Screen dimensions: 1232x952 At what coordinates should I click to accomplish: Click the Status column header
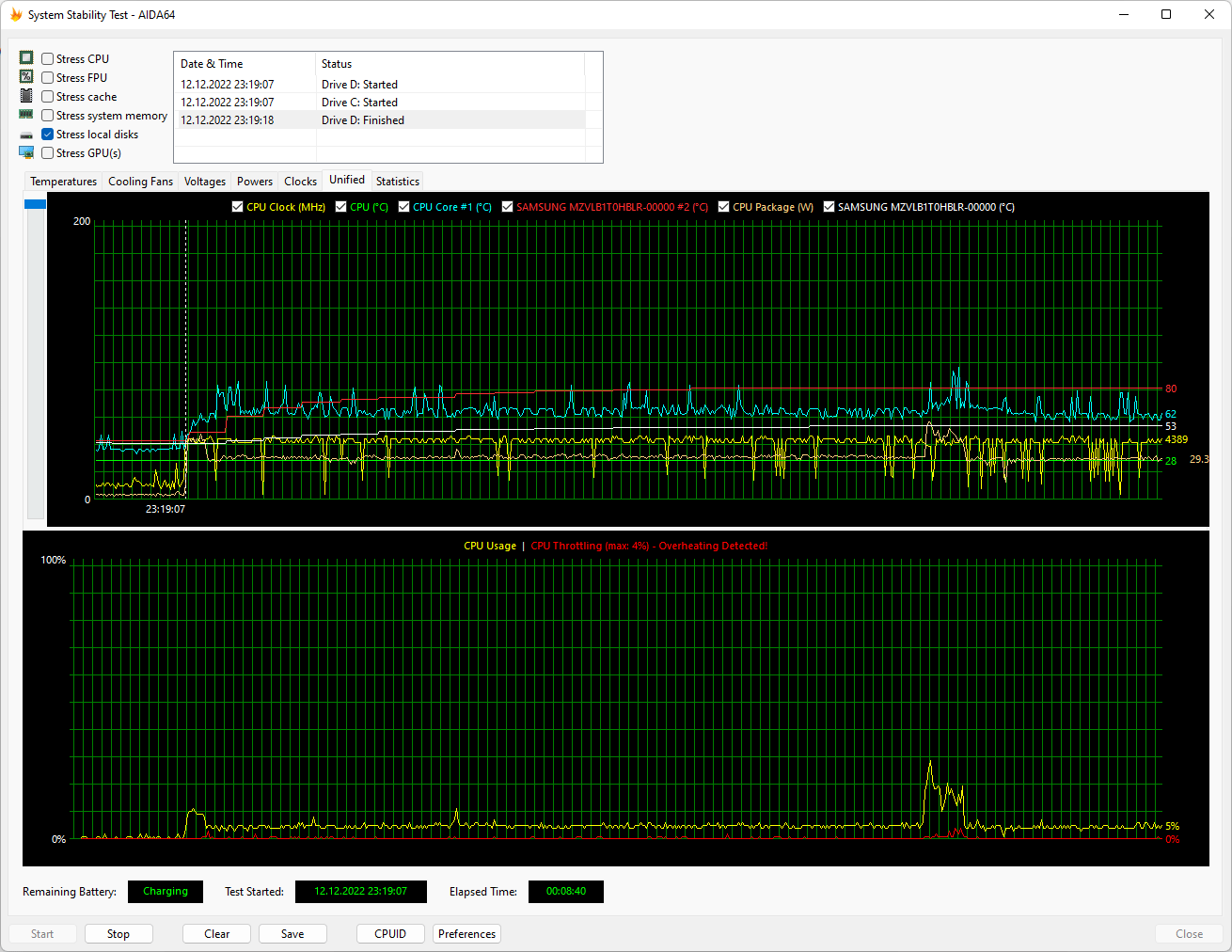tap(450, 64)
